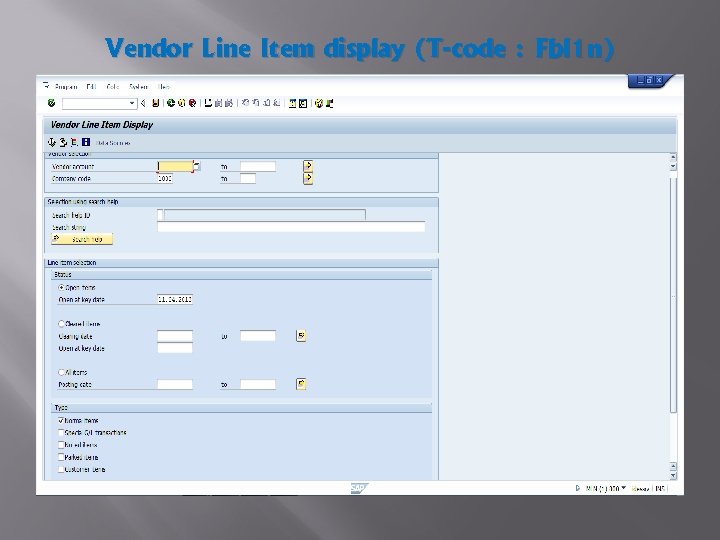This screenshot has width=720, height=540.
Task: Open multiple selection for Posting date
Action: [x=301, y=384]
